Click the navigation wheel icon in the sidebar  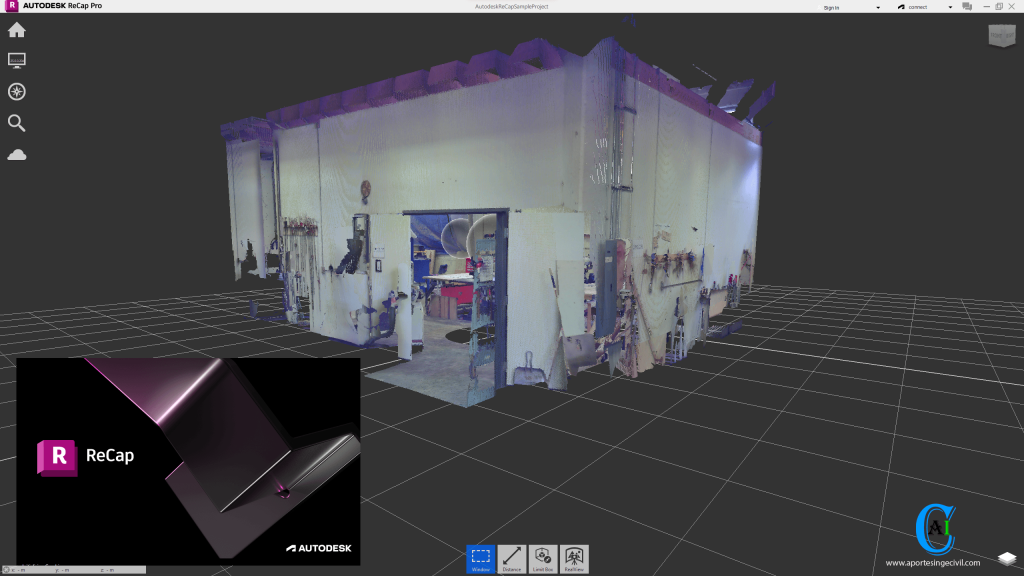pyautogui.click(x=17, y=91)
